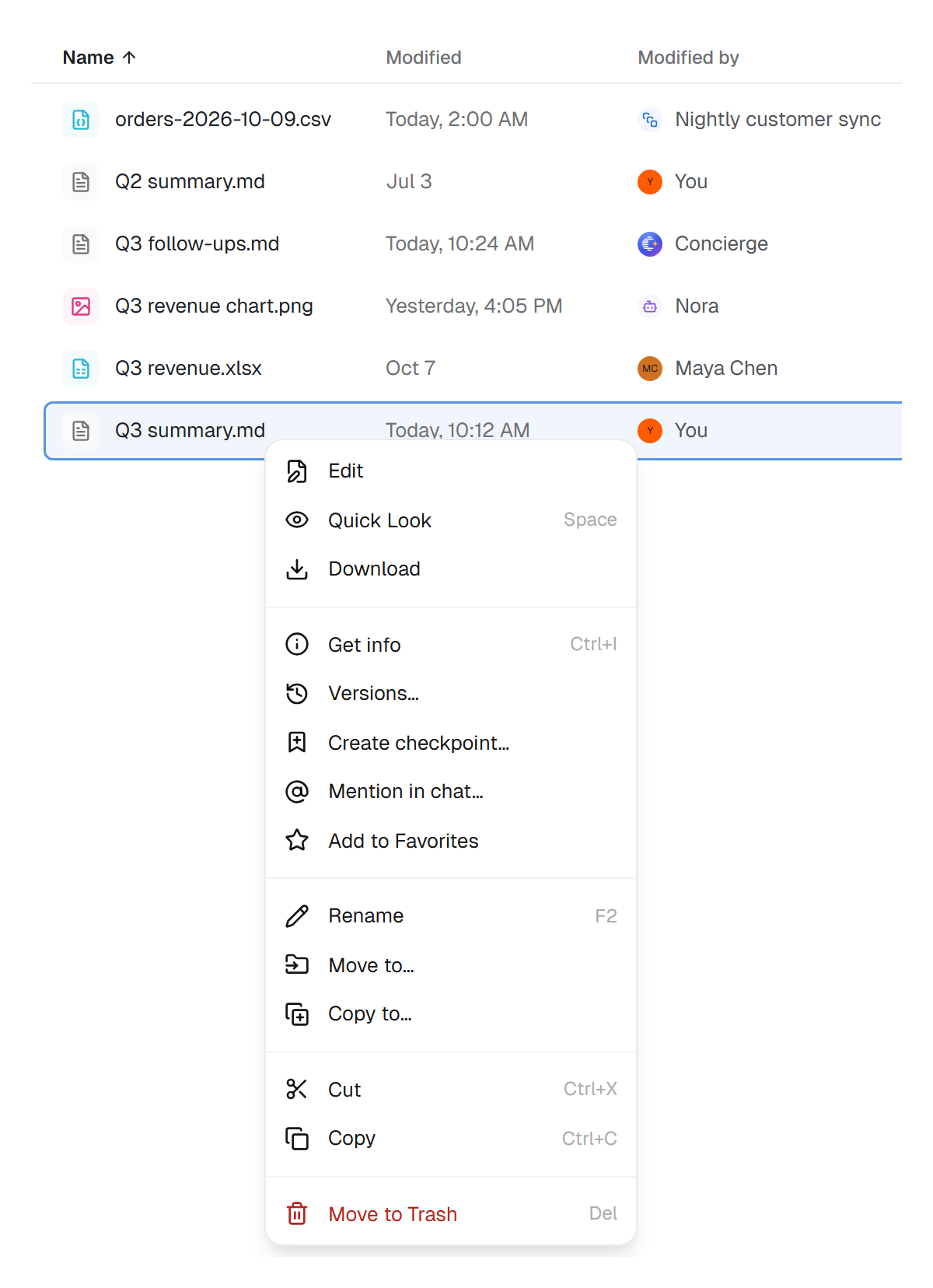Choose Download in the context menu
This screenshot has height=1288, width=933.
point(451,569)
